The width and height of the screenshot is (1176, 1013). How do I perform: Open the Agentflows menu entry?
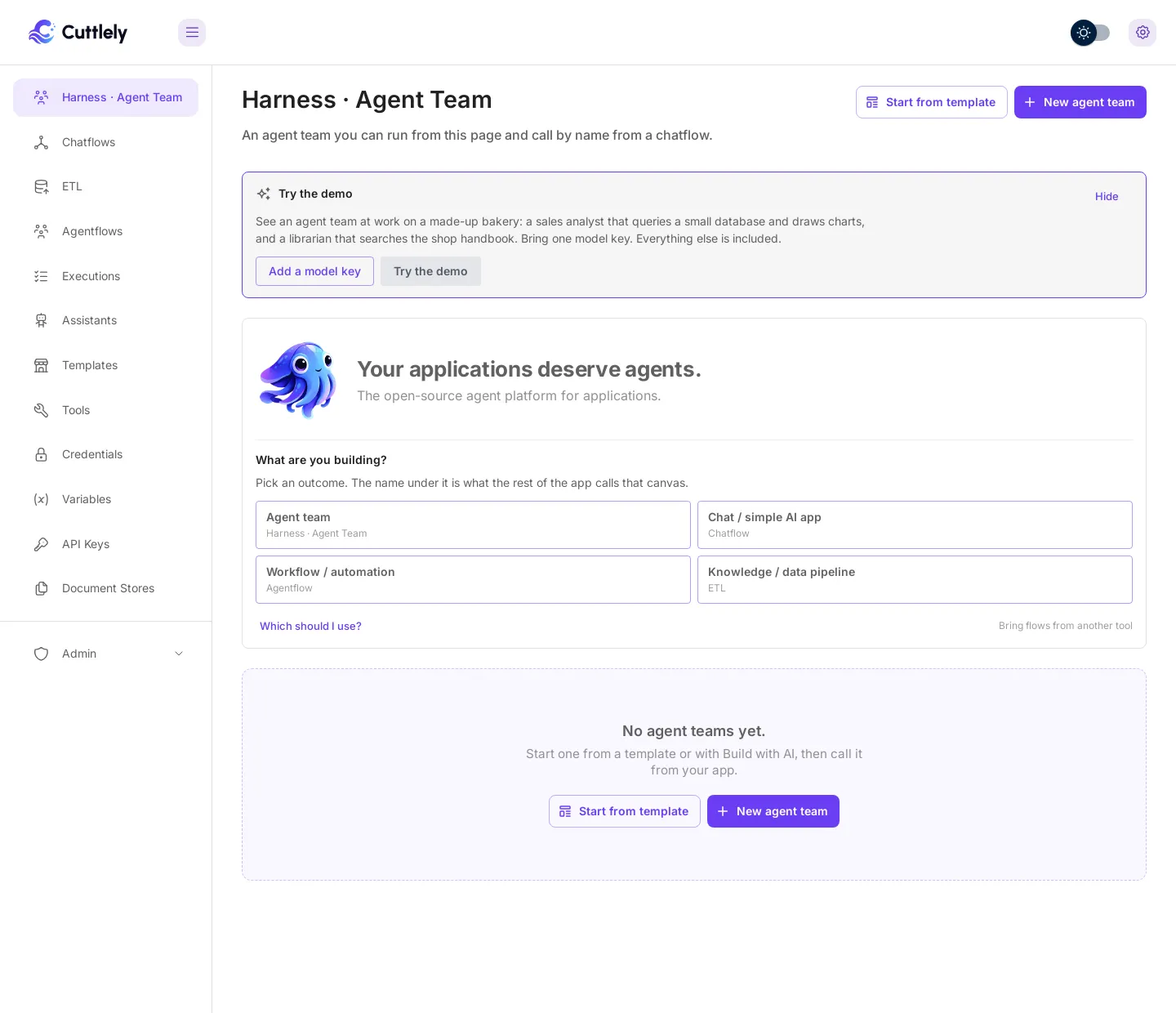105,231
